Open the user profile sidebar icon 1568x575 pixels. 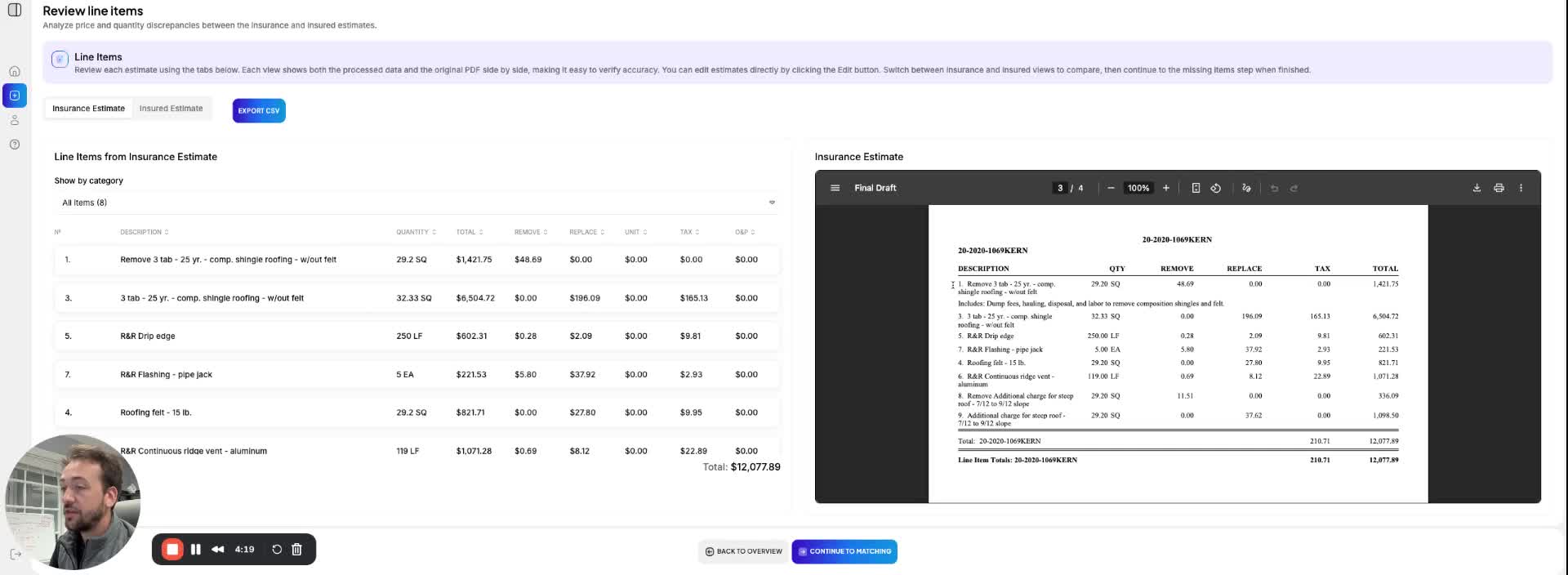coord(15,120)
